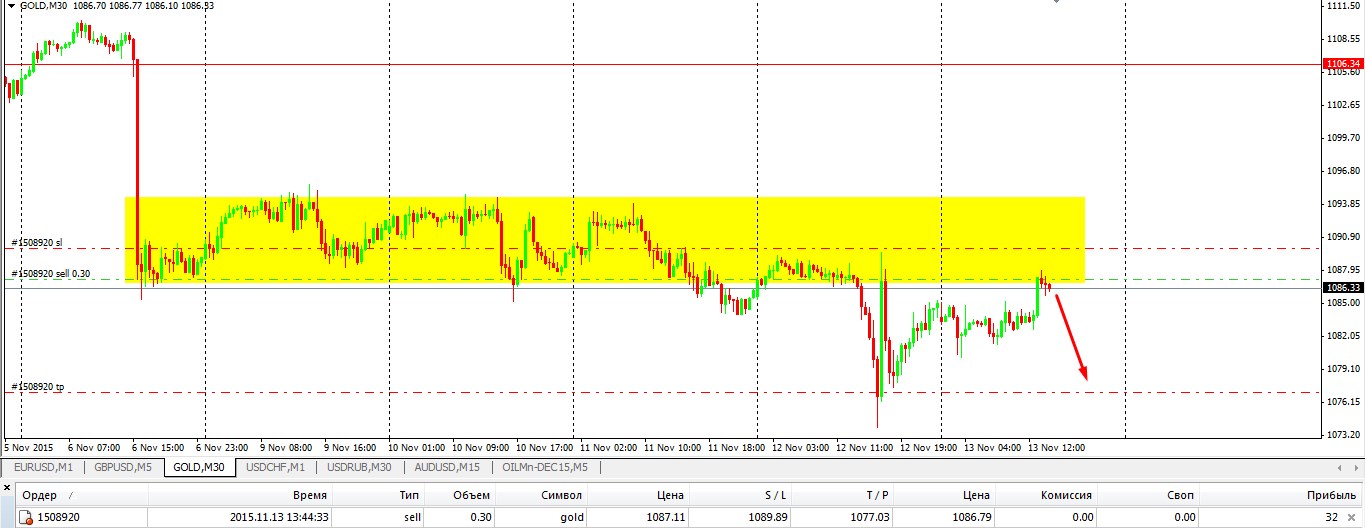Click the '12 Nov 11:00' time axis label

(864, 447)
